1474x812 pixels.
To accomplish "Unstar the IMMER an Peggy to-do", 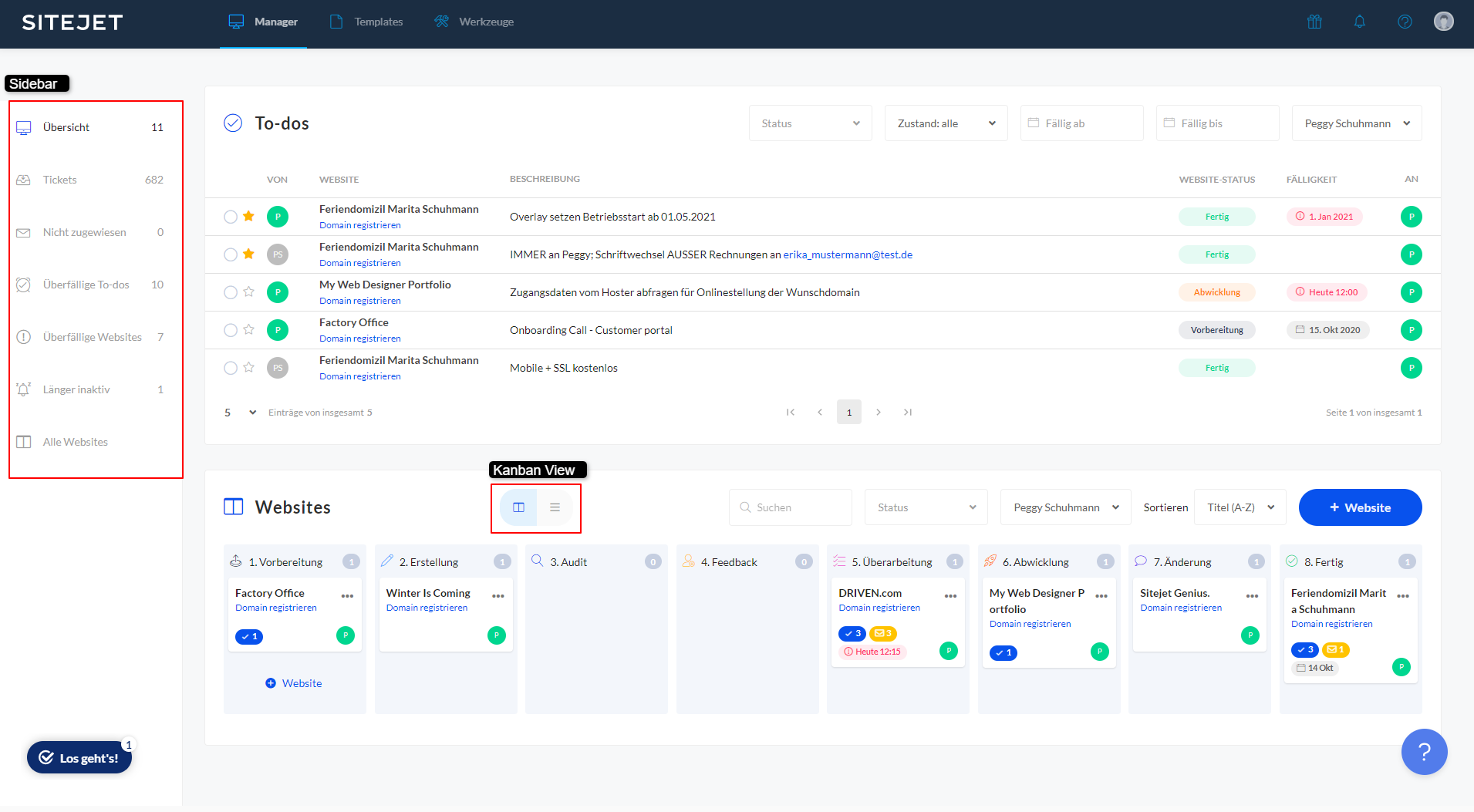I will pyautogui.click(x=248, y=254).
